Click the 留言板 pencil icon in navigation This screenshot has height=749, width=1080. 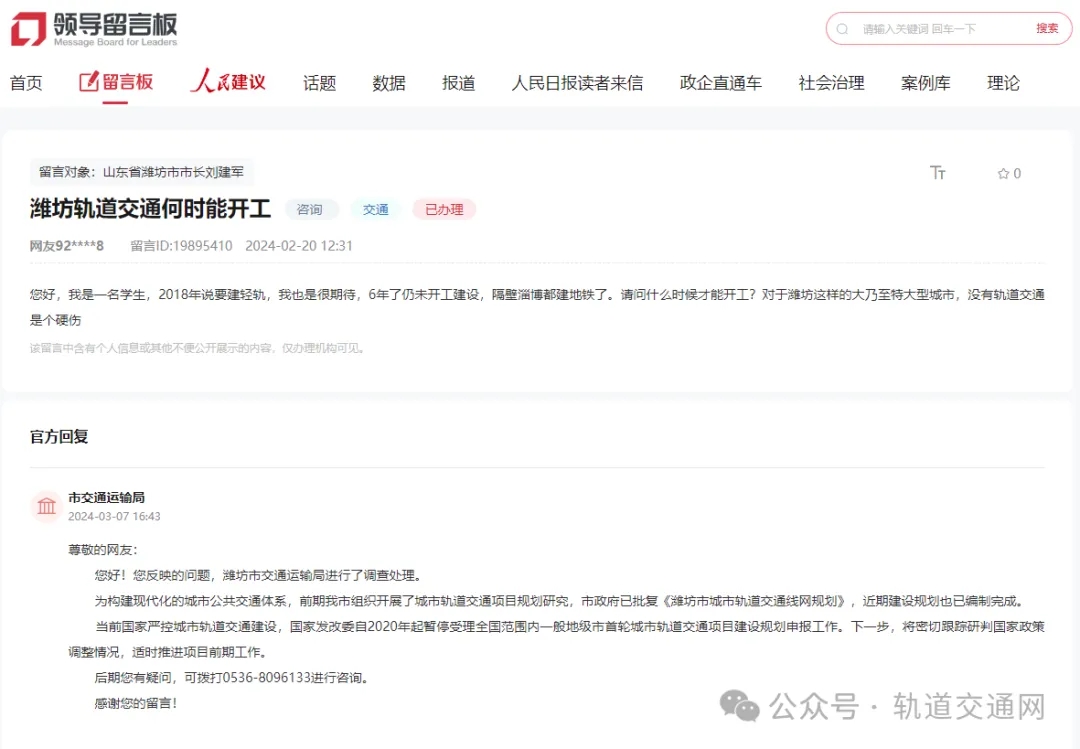[89, 82]
